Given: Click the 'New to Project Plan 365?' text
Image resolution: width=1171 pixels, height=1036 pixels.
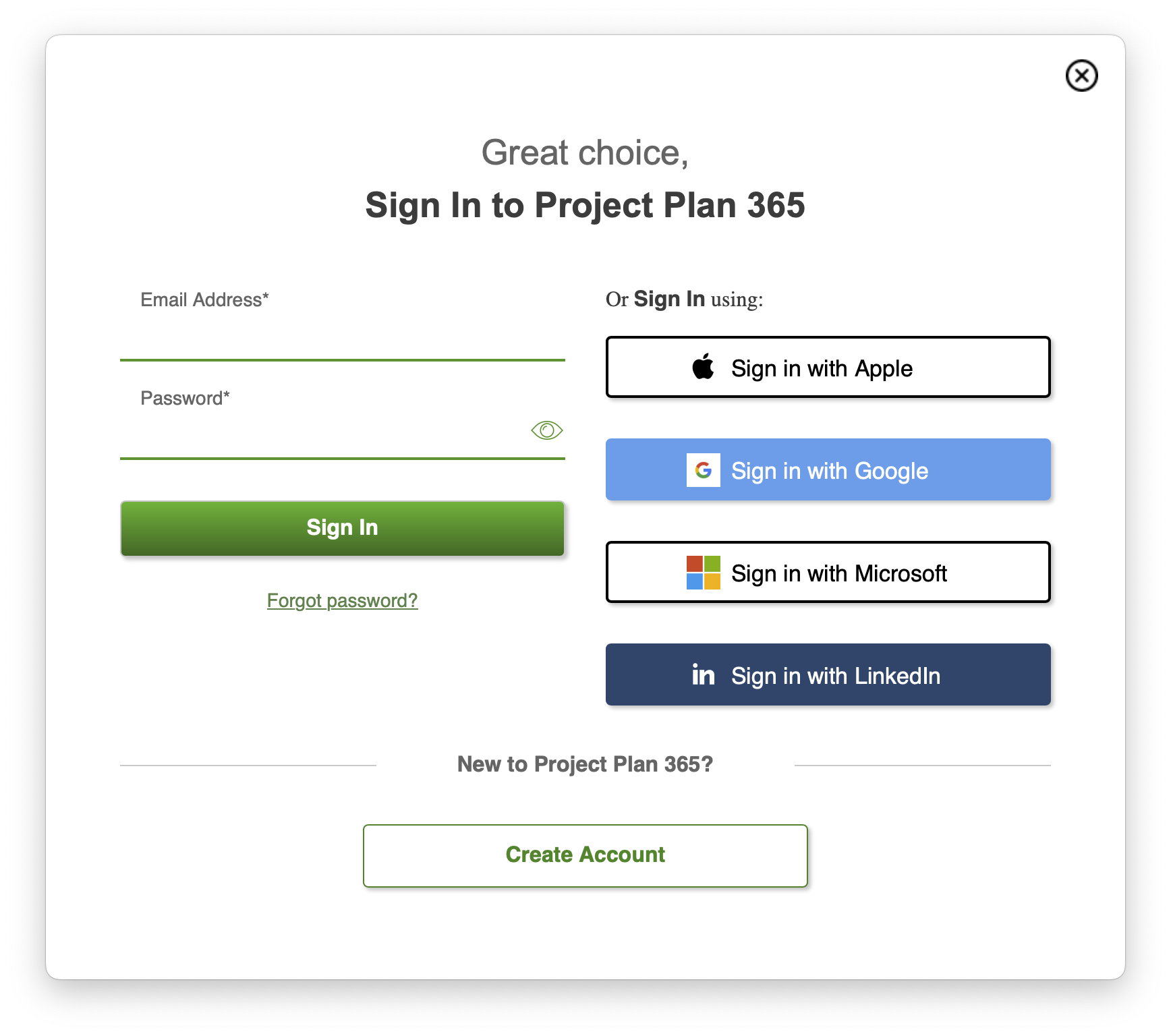Looking at the screenshot, I should (585, 764).
